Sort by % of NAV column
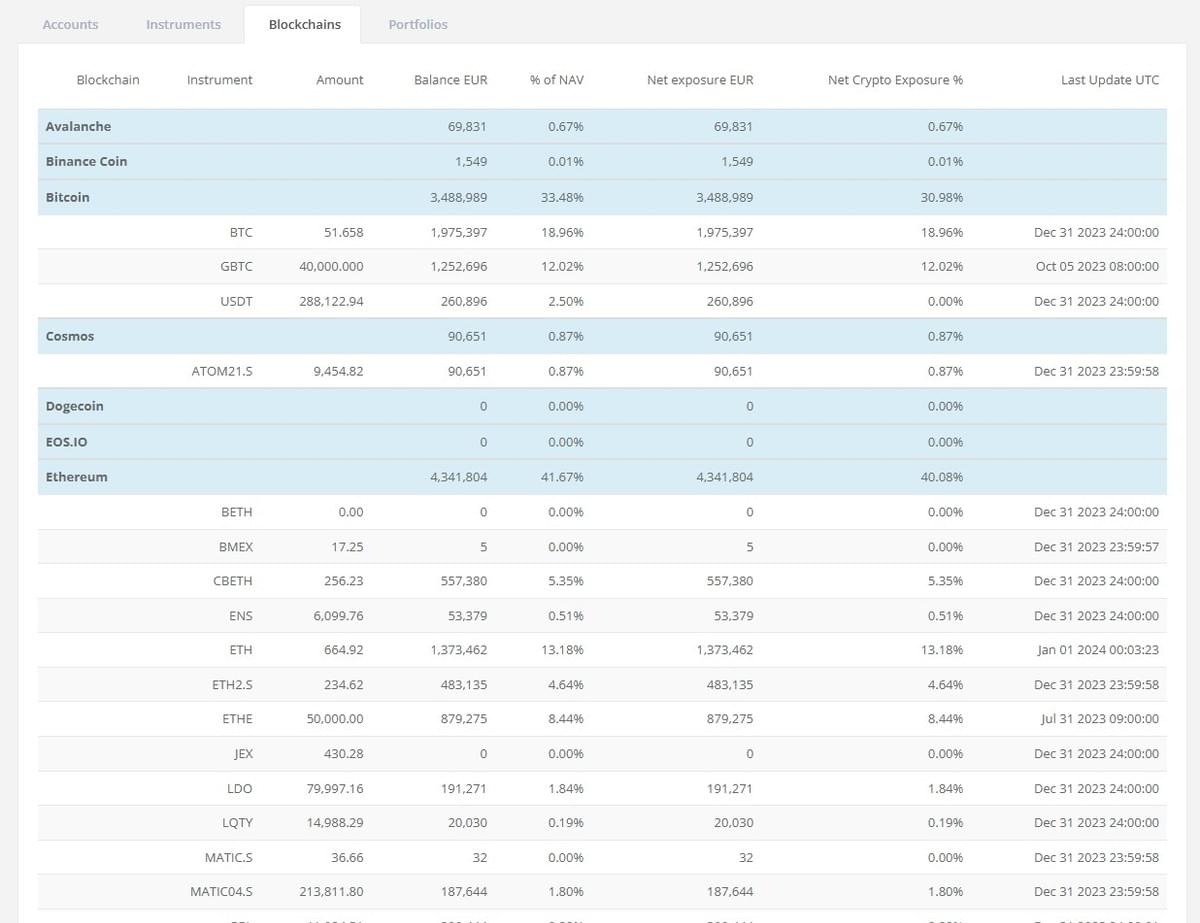Screen dimensions: 1200x923 pos(556,80)
